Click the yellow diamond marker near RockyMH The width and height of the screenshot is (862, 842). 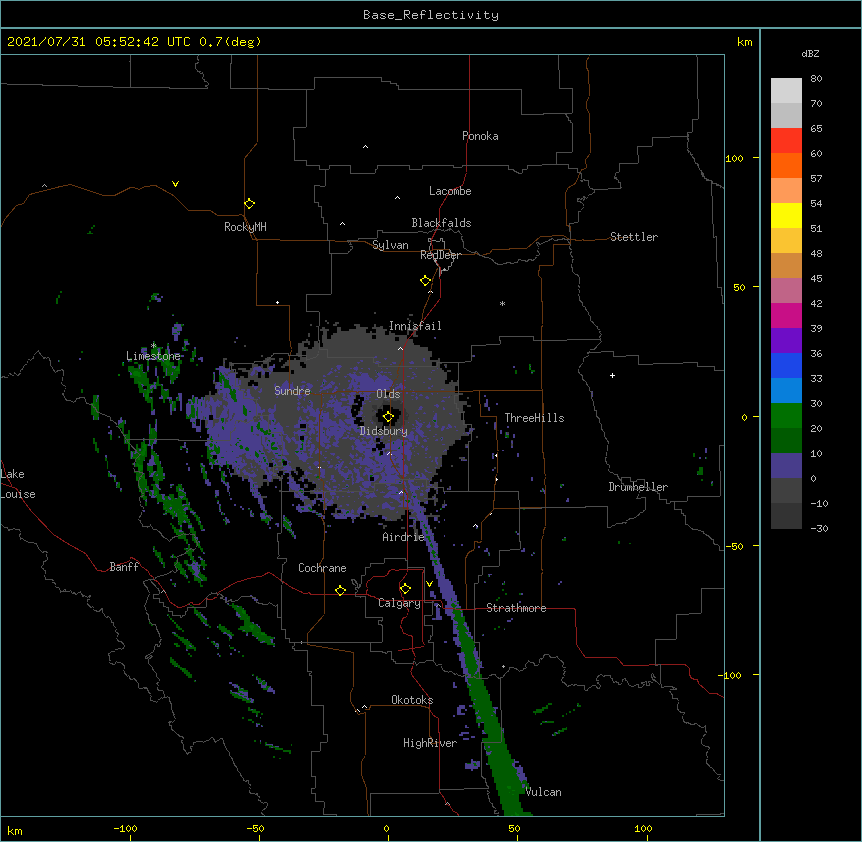pos(249,204)
